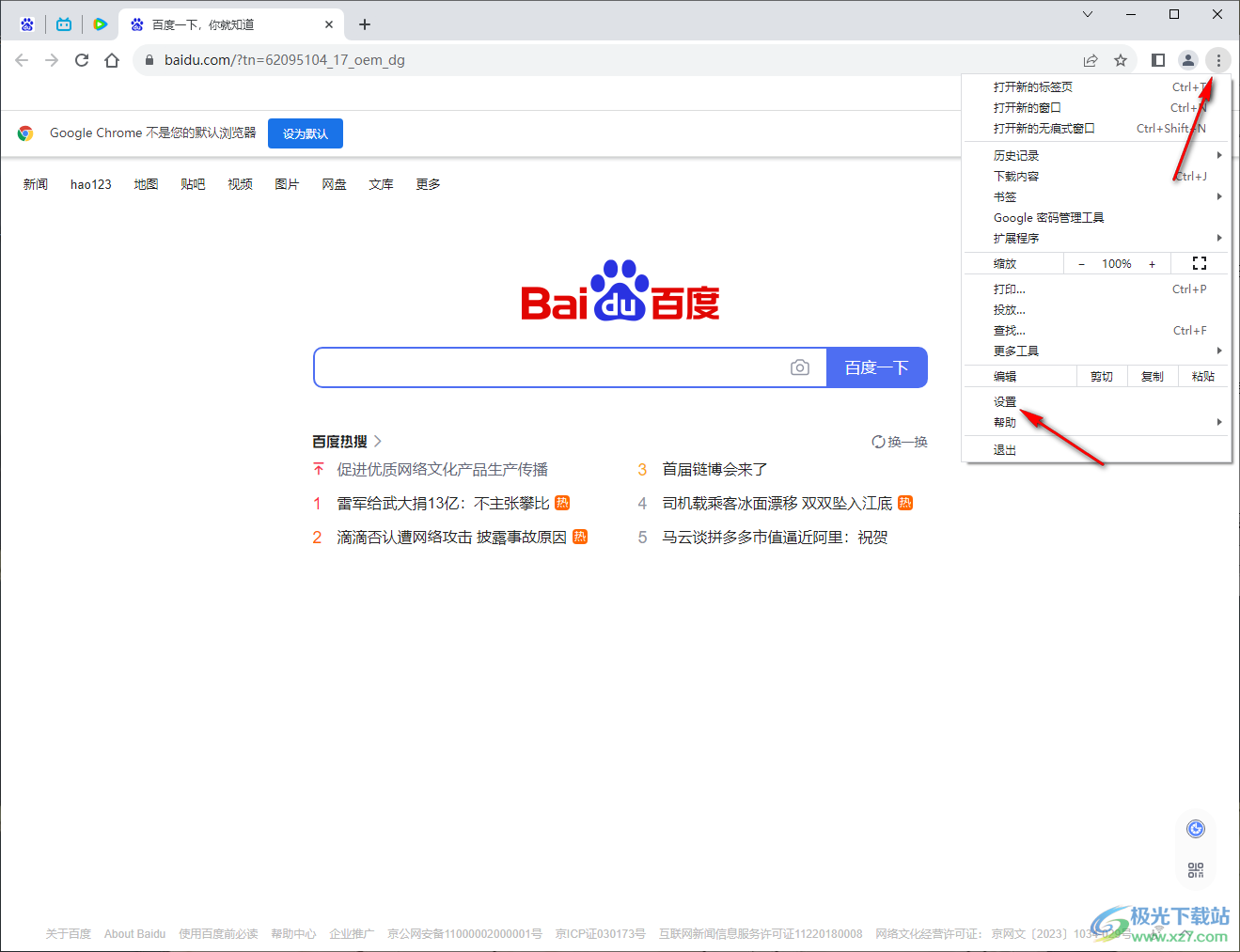Viewport: 1240px width, 952px height.
Task: Expand the 帮助 submenu
Action: 1097,422
